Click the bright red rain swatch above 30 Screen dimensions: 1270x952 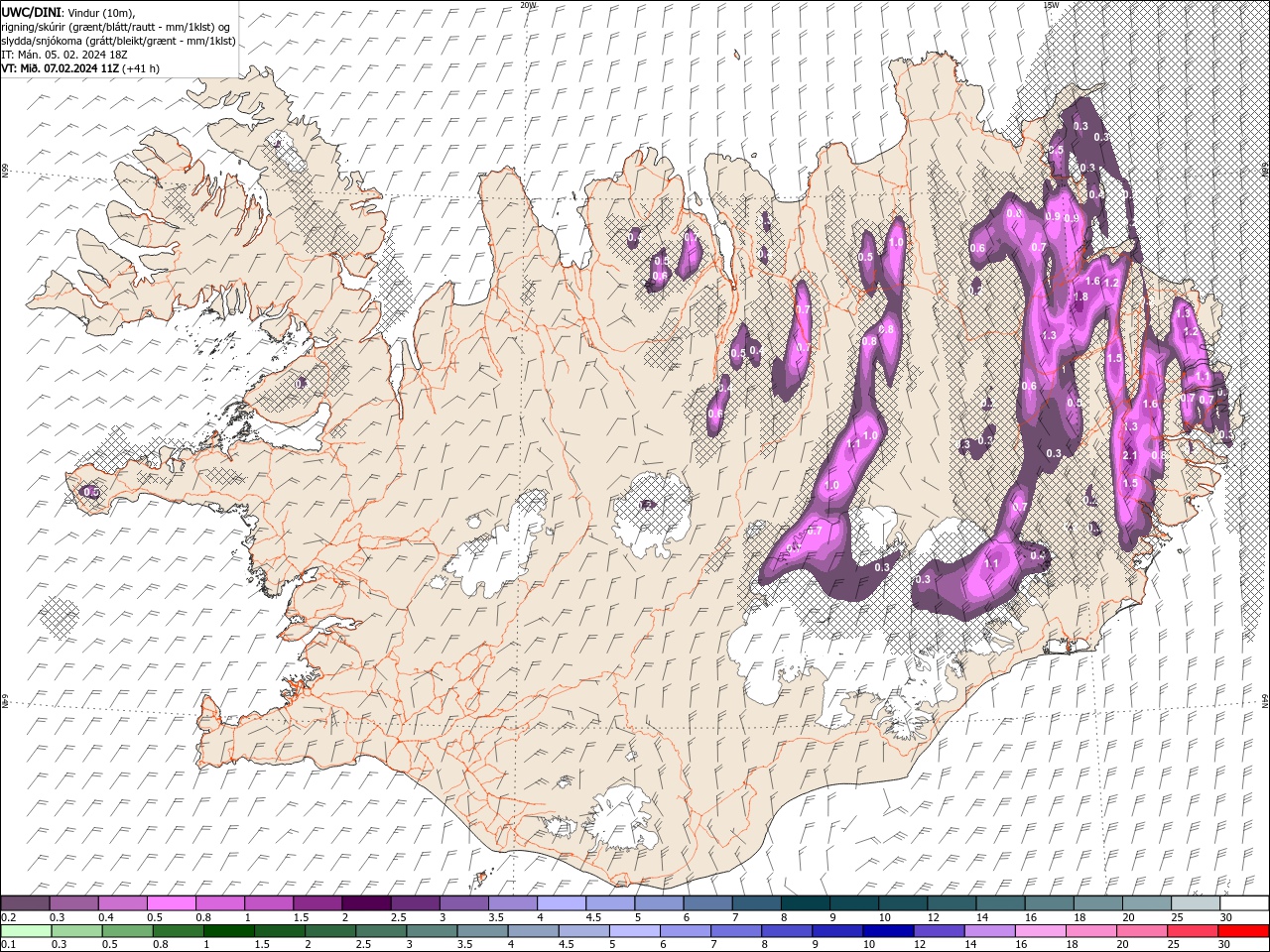(1242, 931)
